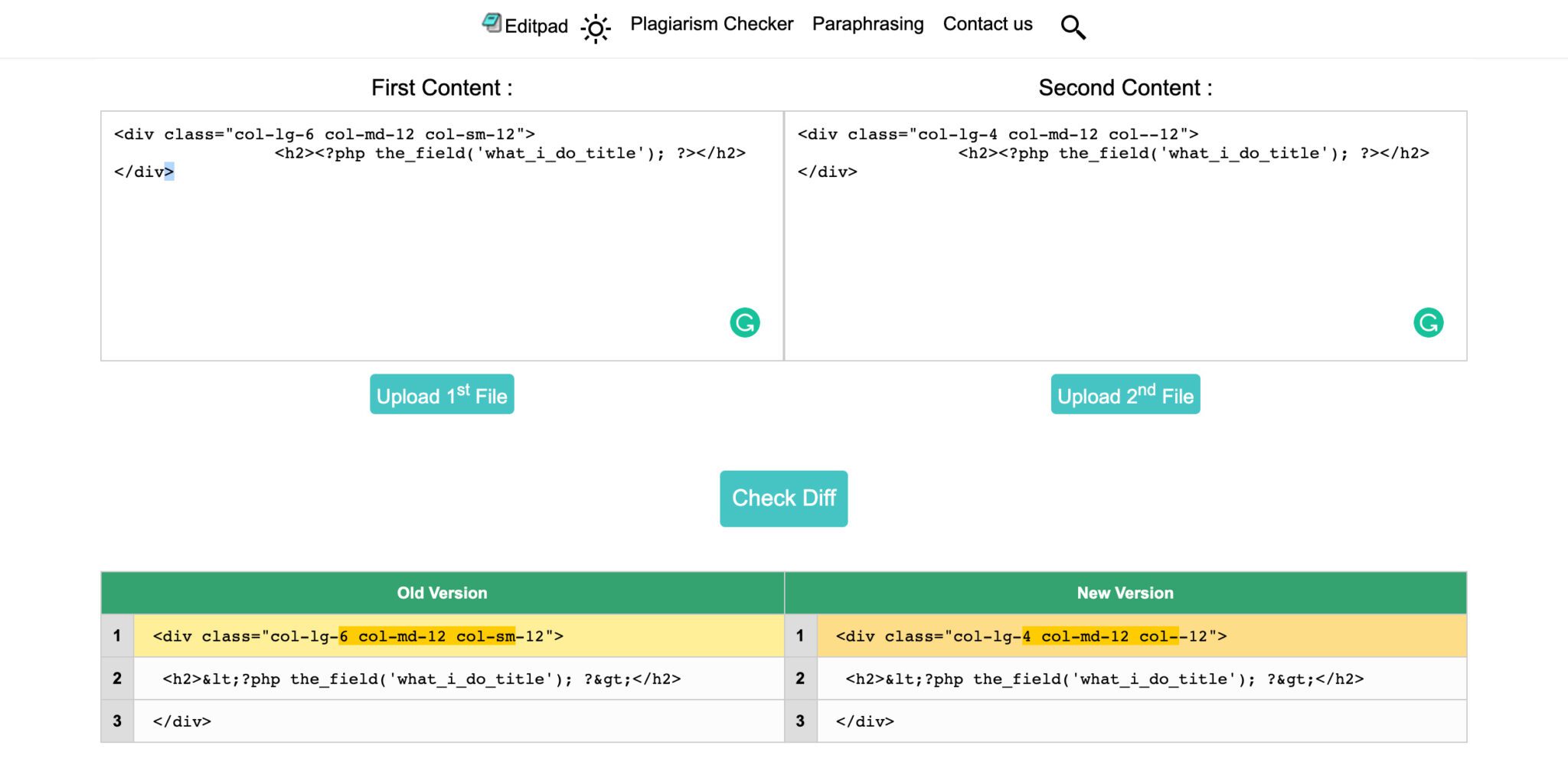The width and height of the screenshot is (1568, 768).
Task: Click Grammarly icon in First Content box
Action: pos(745,322)
